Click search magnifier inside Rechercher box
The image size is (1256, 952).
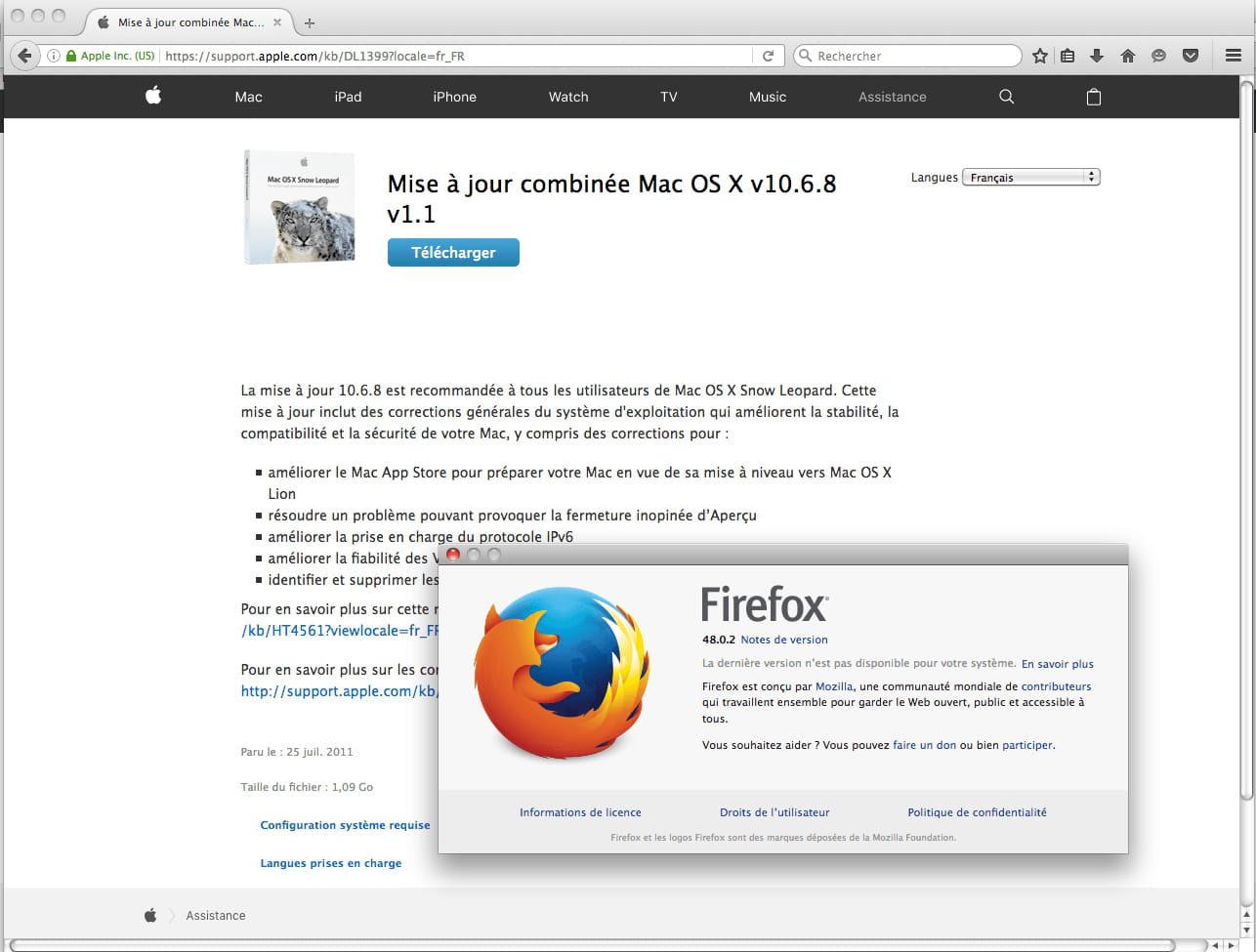coord(806,56)
